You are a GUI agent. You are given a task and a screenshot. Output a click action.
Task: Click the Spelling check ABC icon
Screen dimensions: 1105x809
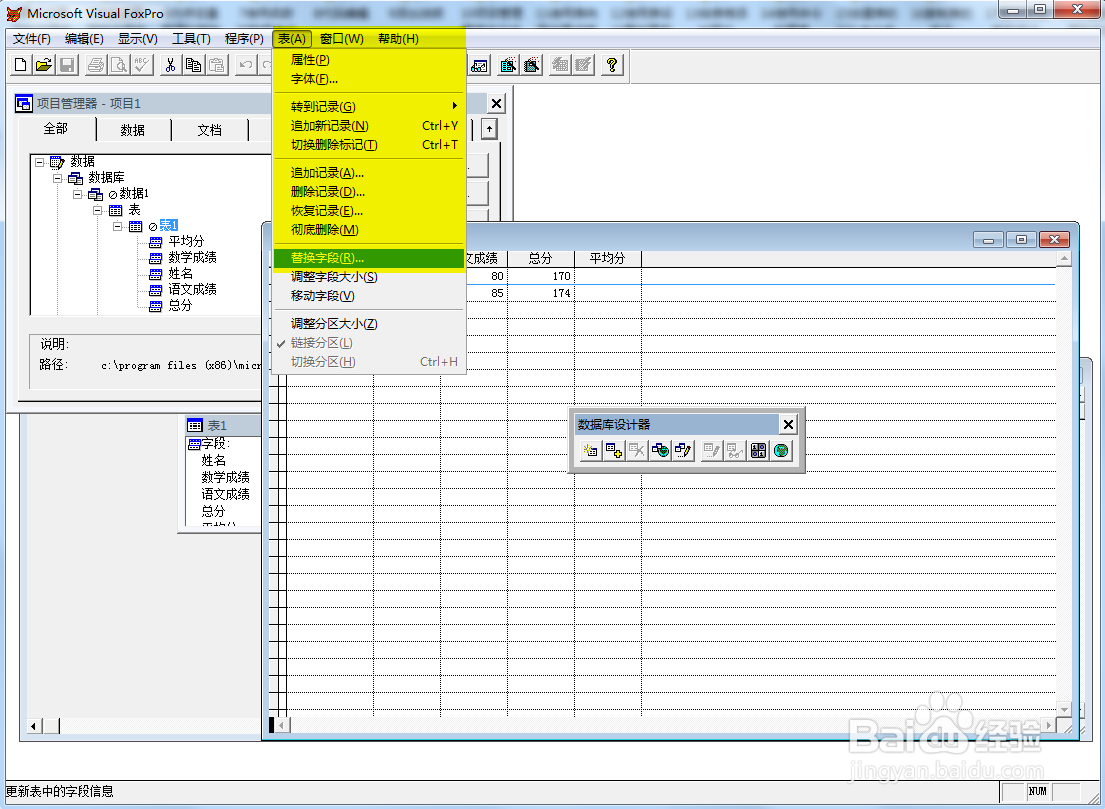point(142,65)
